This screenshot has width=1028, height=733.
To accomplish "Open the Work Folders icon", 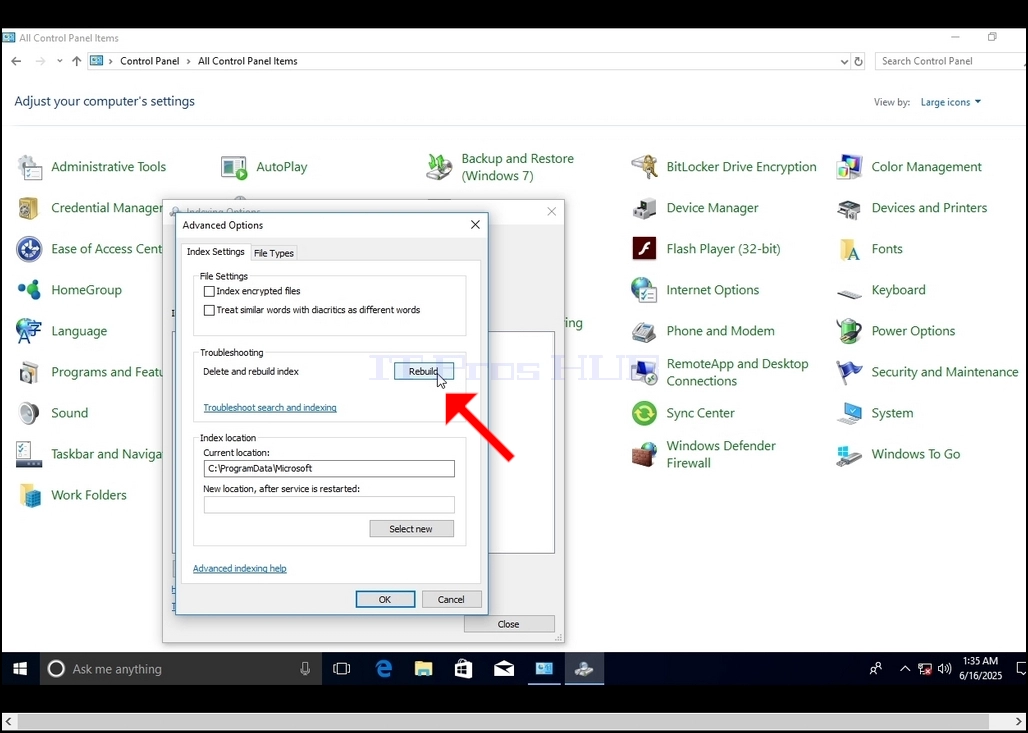I will point(30,496).
